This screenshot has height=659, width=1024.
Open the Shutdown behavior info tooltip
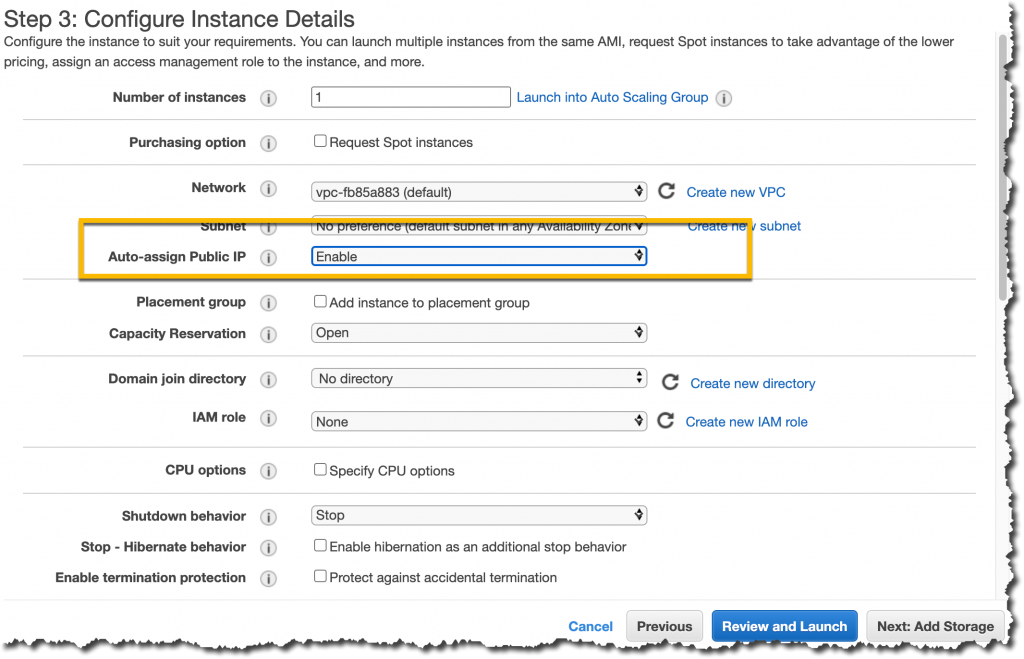pyautogui.click(x=268, y=516)
